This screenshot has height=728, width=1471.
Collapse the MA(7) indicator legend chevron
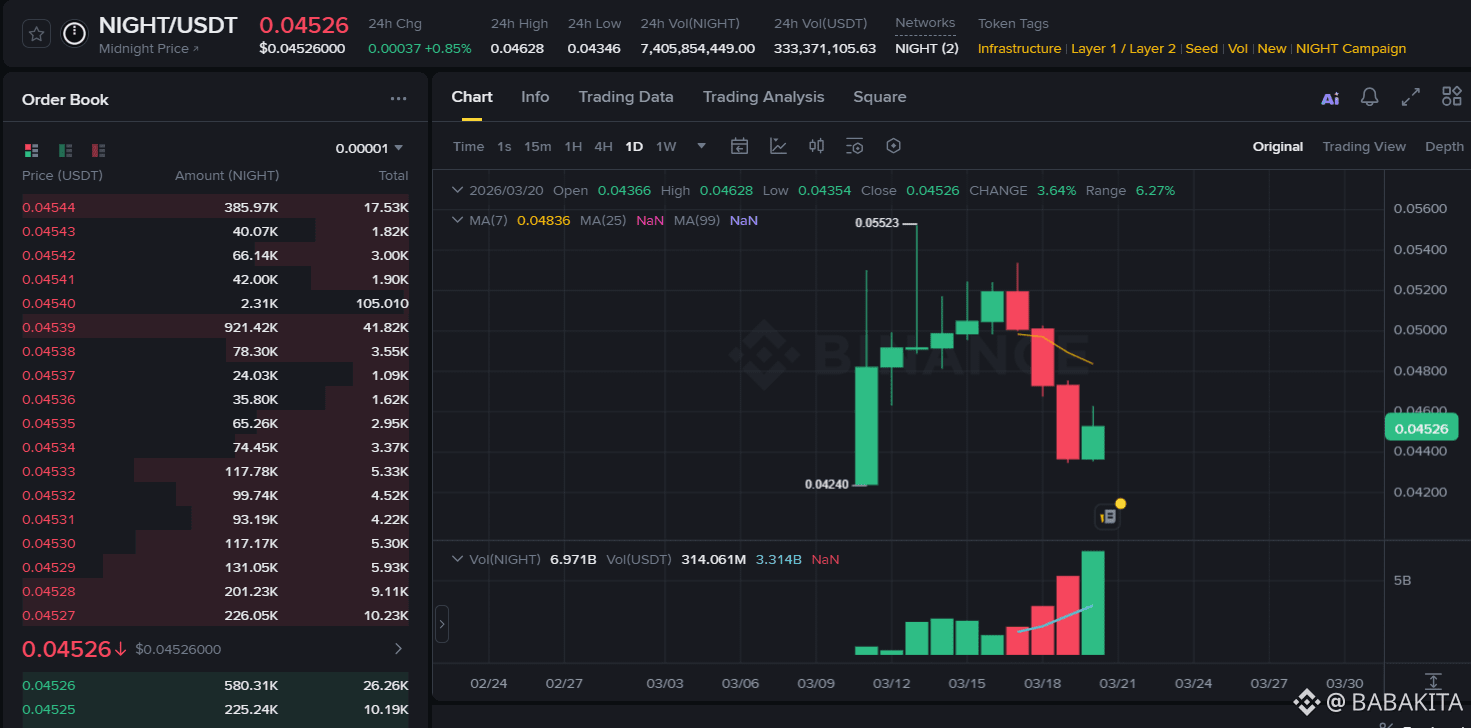458,220
